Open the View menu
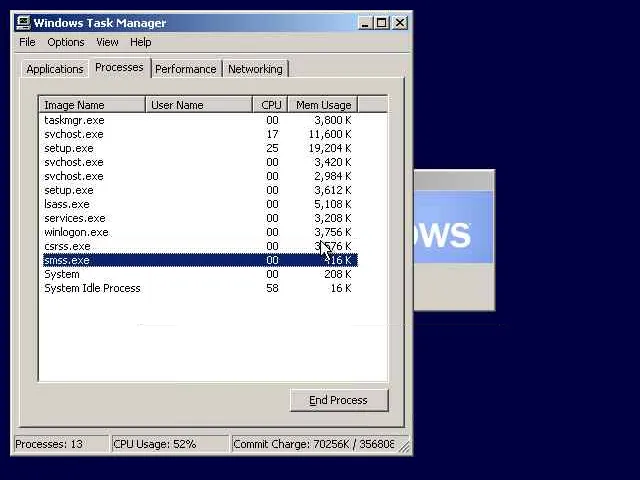The height and width of the screenshot is (480, 640). tap(107, 42)
